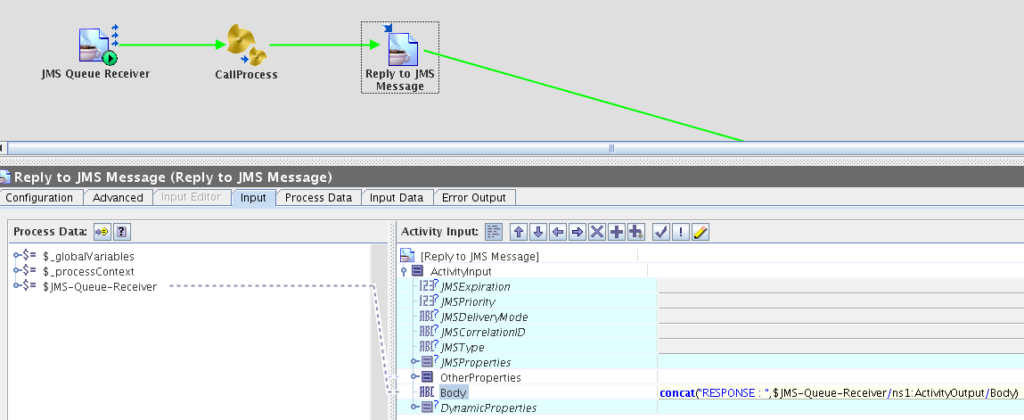Screen dimensions: 1024x420
Task: Click the delete X toolbar button
Action: click(x=597, y=232)
